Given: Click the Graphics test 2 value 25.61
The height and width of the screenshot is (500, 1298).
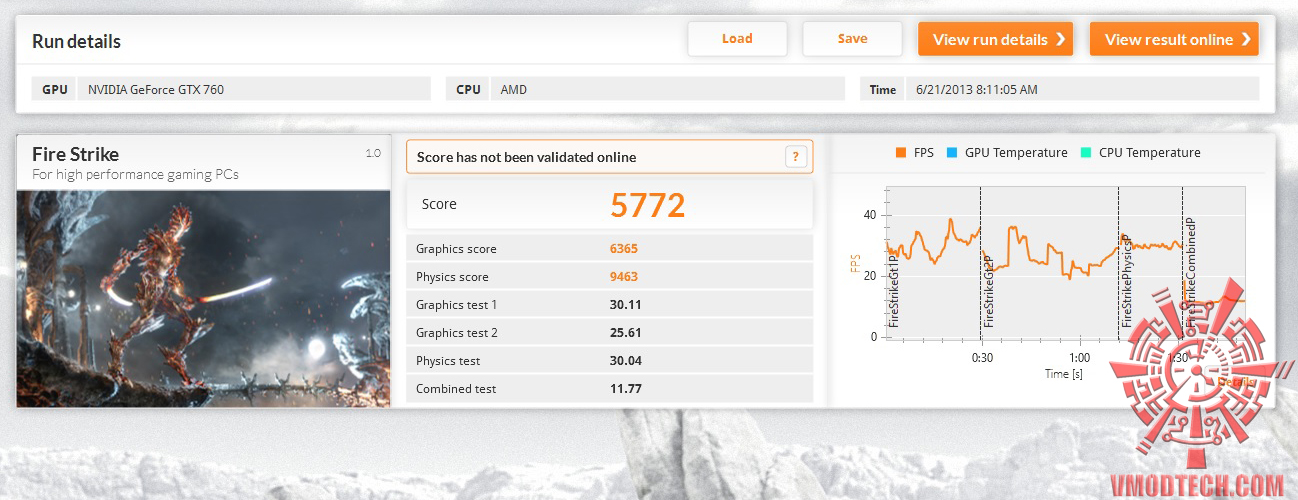Looking at the screenshot, I should [x=626, y=333].
